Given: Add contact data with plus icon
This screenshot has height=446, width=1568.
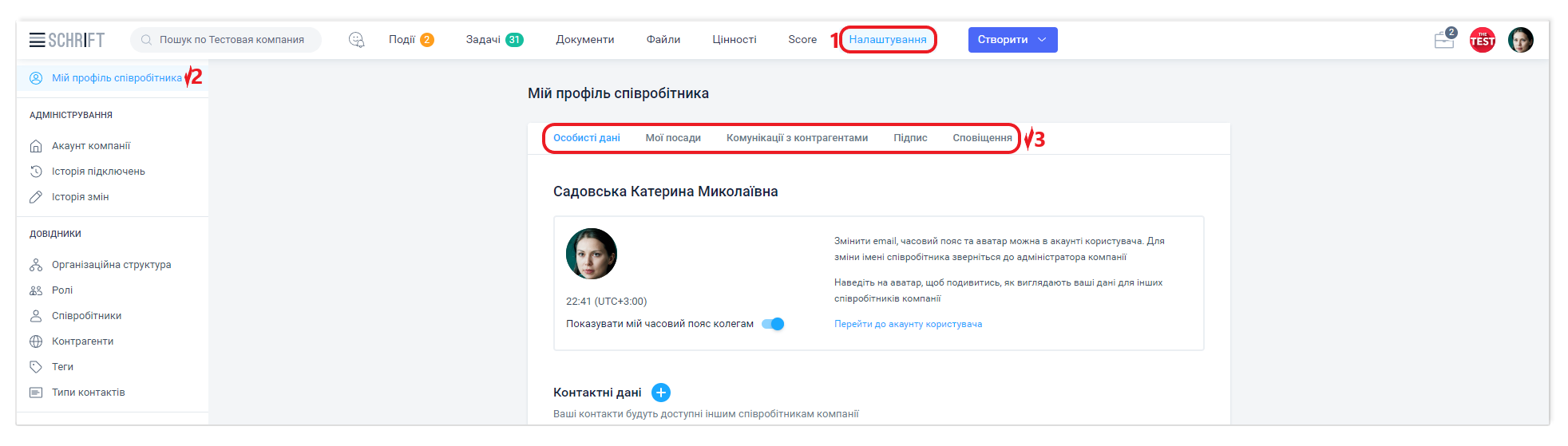Looking at the screenshot, I should pos(661,393).
